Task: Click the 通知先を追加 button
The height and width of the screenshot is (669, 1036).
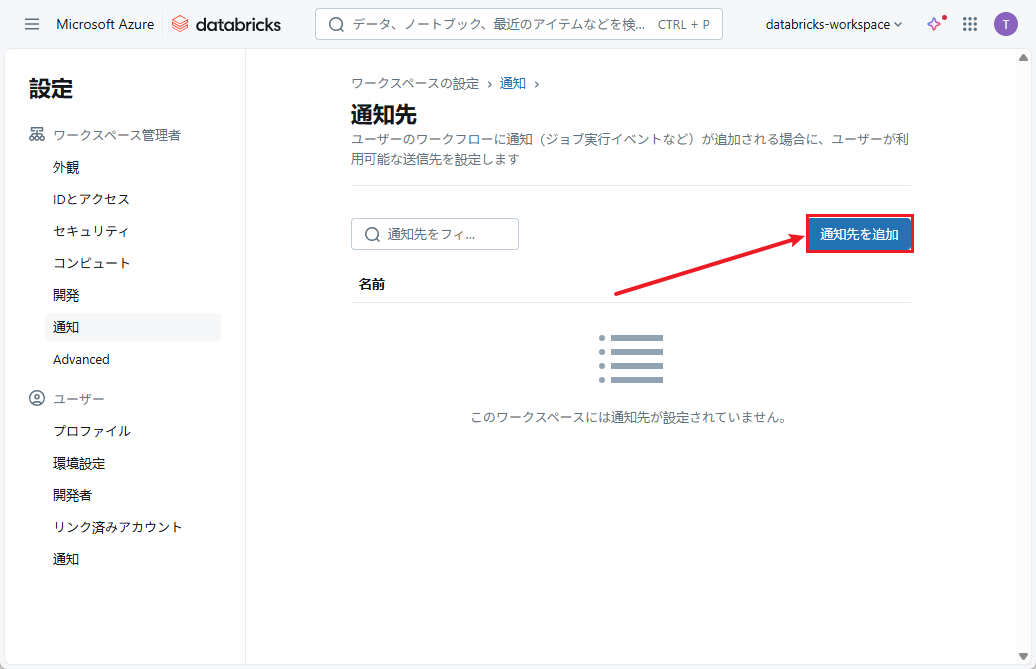Action: 859,234
